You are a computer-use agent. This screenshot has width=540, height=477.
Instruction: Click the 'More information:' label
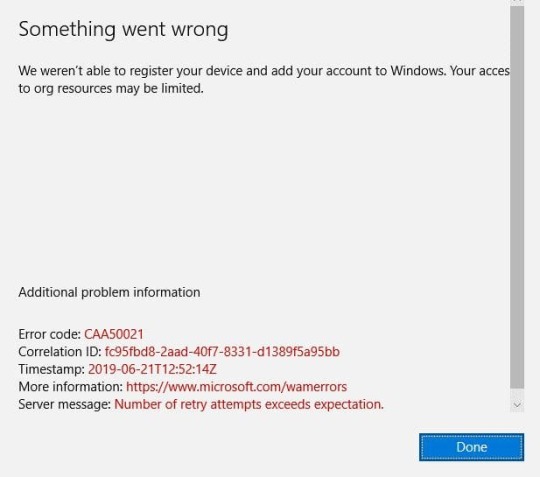click(x=71, y=387)
